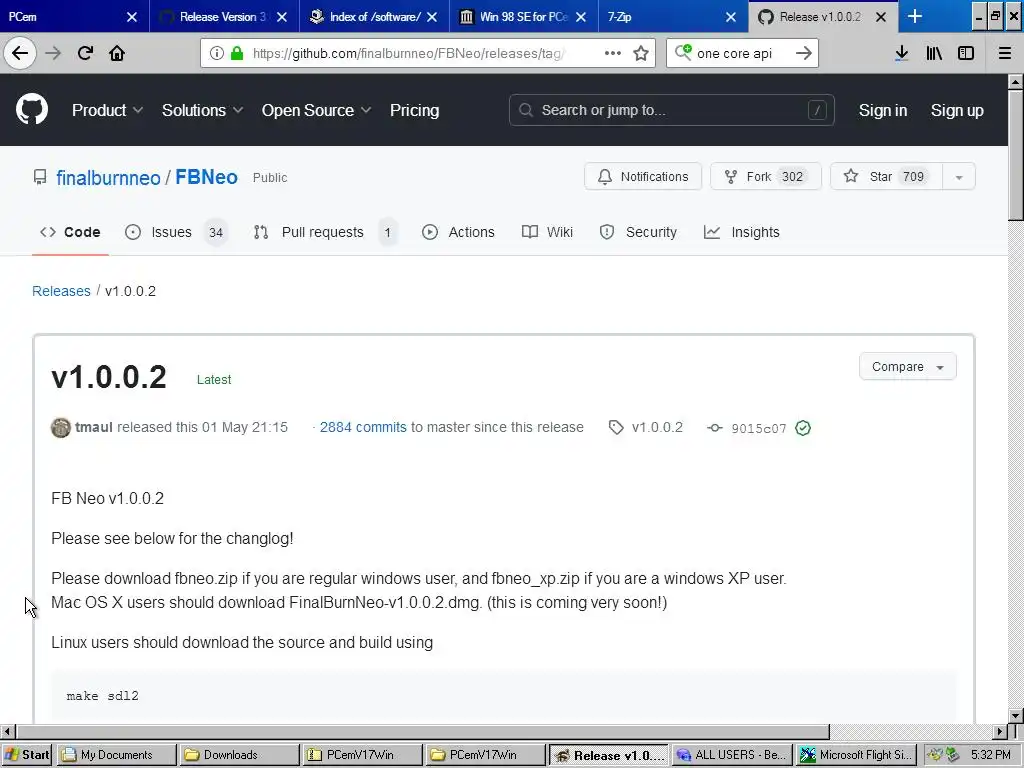Open the Insights tab

click(741, 232)
